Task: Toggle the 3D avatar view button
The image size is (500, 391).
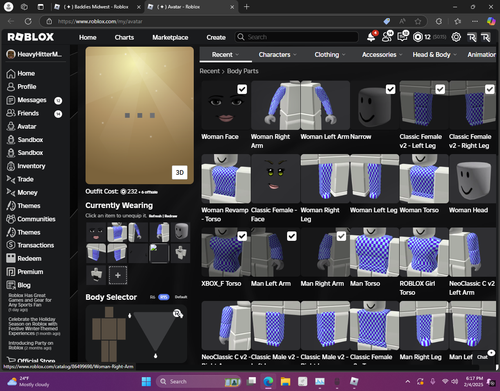Action: pyautogui.click(x=180, y=172)
